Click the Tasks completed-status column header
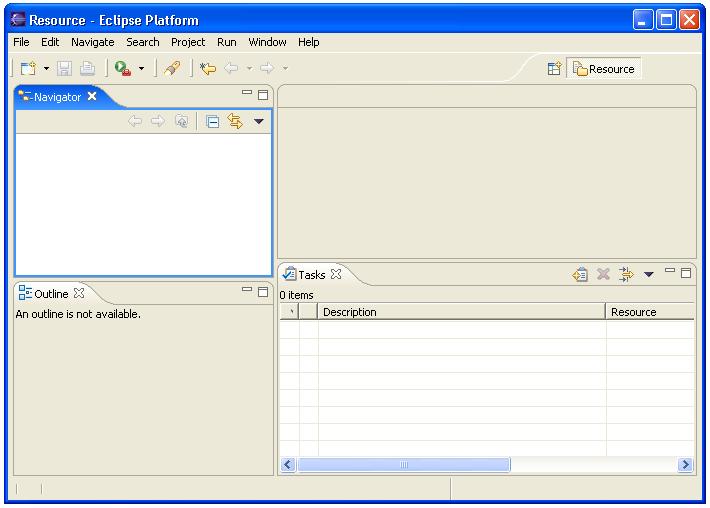 (x=289, y=312)
